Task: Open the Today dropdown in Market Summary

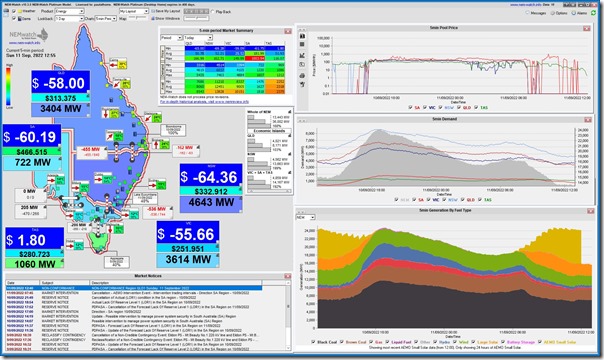Action: coord(198,38)
